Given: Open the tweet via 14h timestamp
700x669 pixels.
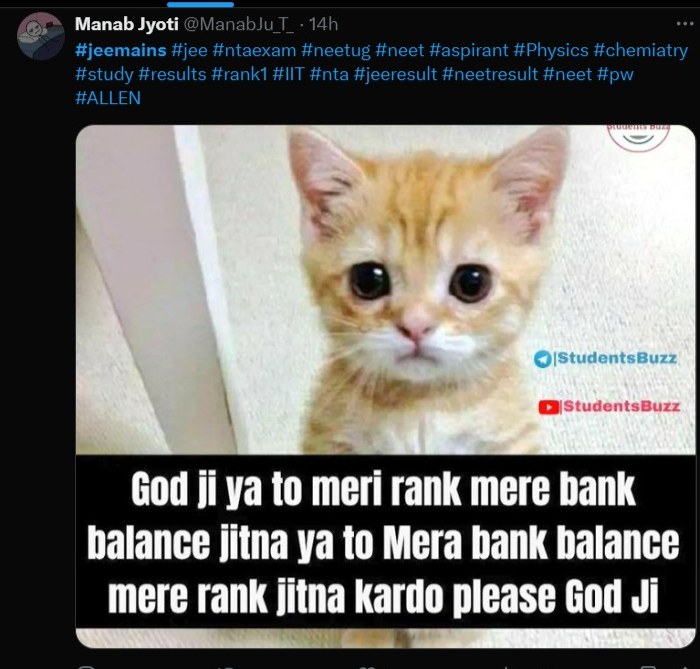Looking at the screenshot, I should (x=323, y=24).
